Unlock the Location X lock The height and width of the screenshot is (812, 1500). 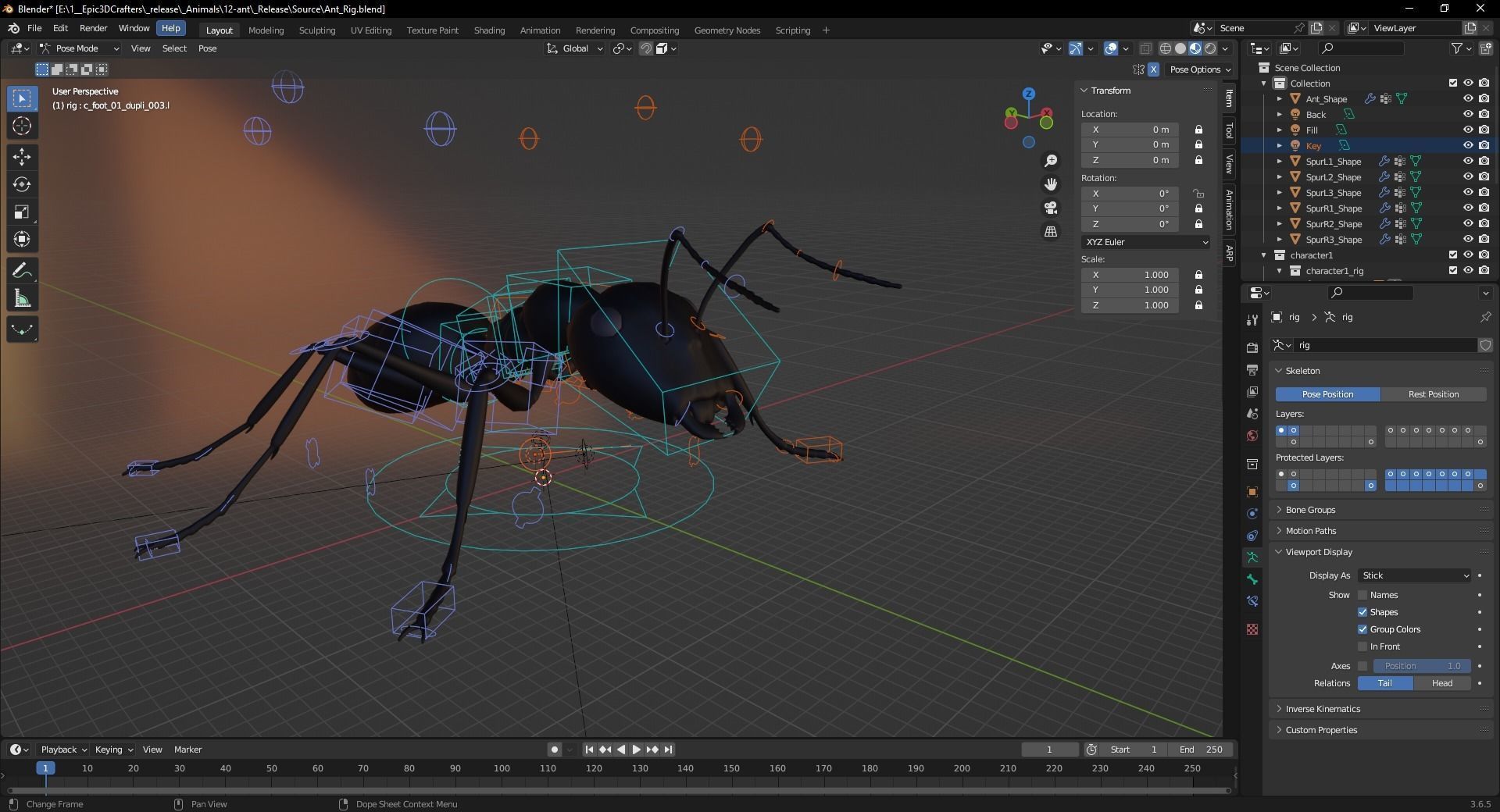click(1198, 130)
